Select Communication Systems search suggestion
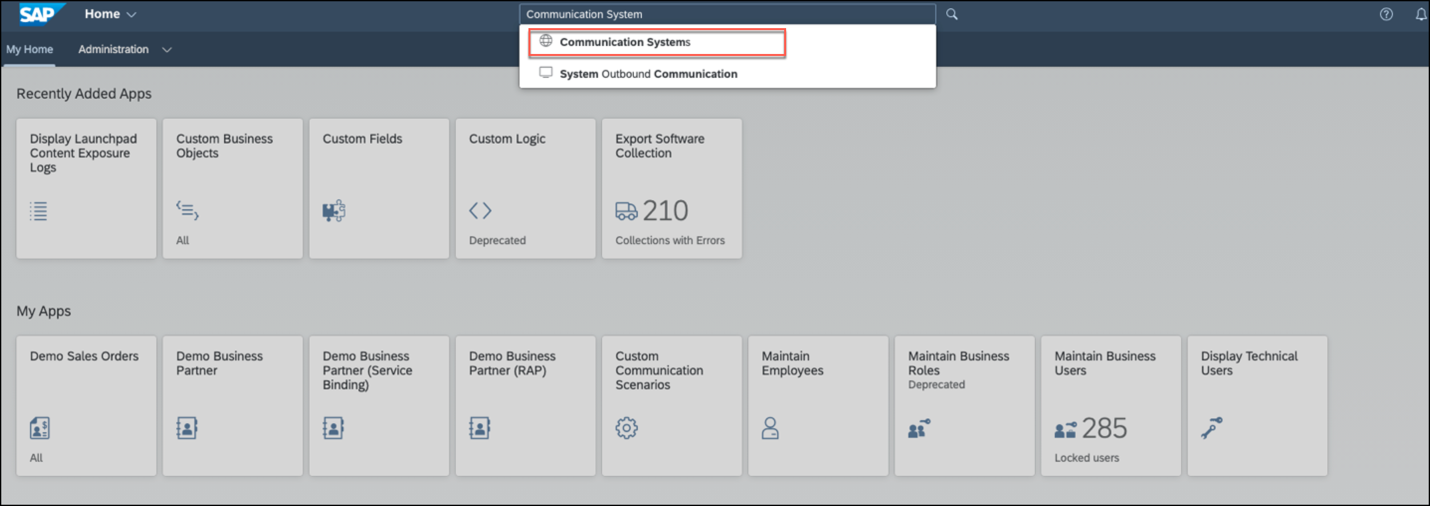Viewport: 1430px width, 510px height. (x=657, y=42)
